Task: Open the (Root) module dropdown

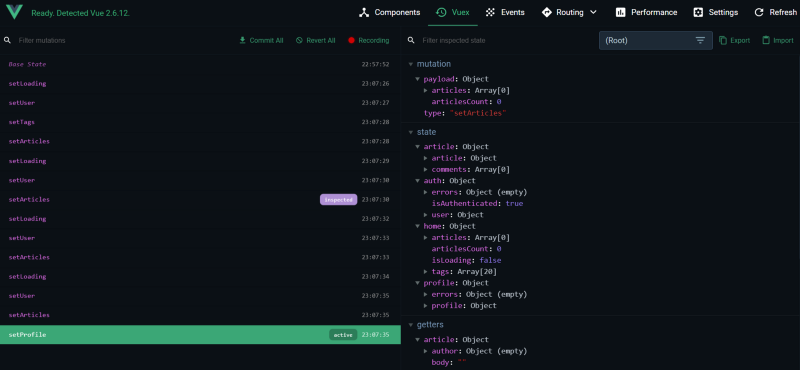Action: pos(656,40)
